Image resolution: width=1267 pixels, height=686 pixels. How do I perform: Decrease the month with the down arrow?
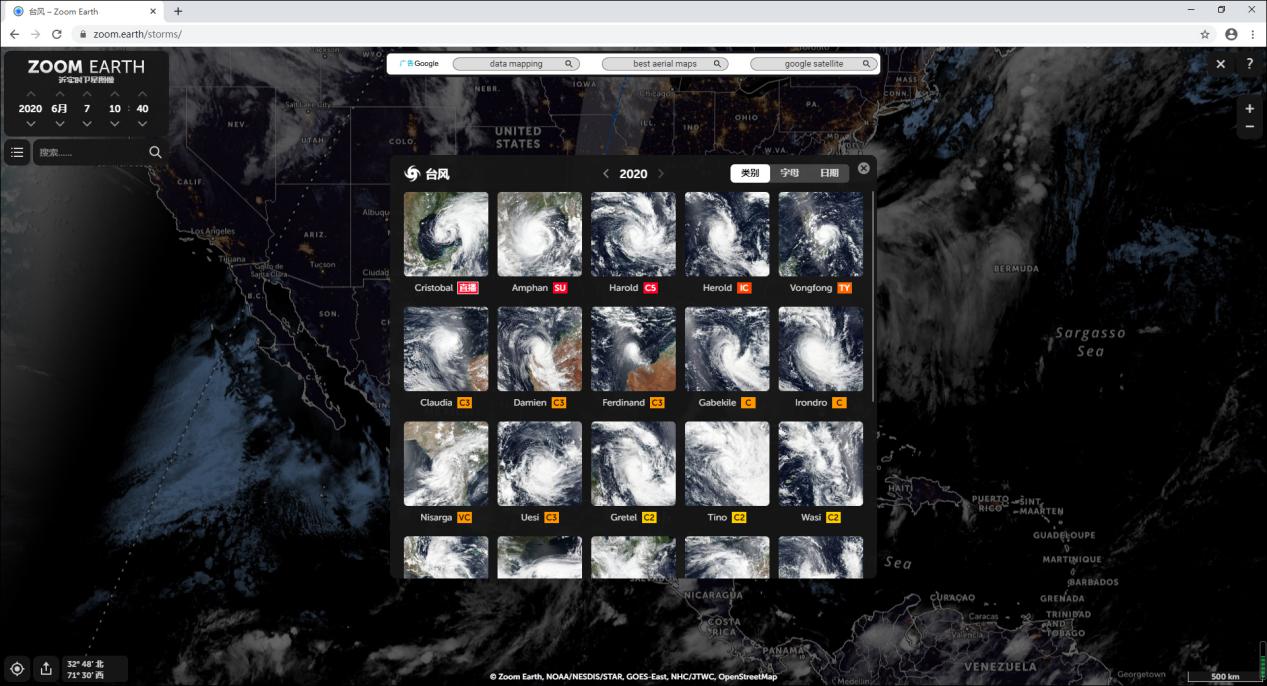tap(60, 124)
